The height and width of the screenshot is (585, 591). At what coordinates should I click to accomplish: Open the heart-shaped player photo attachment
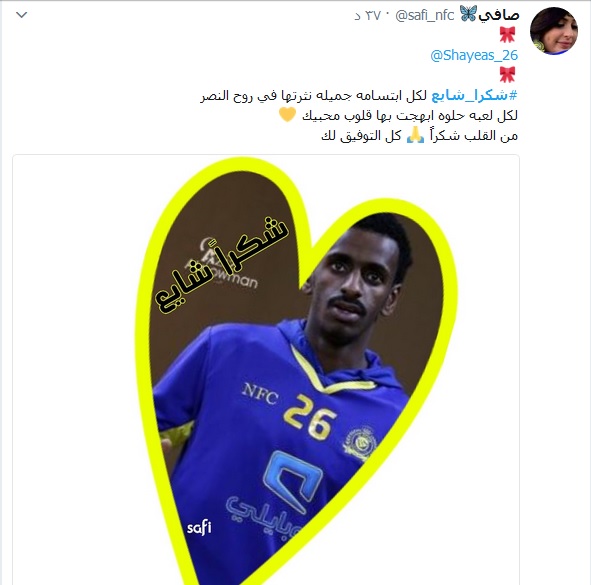[266, 369]
